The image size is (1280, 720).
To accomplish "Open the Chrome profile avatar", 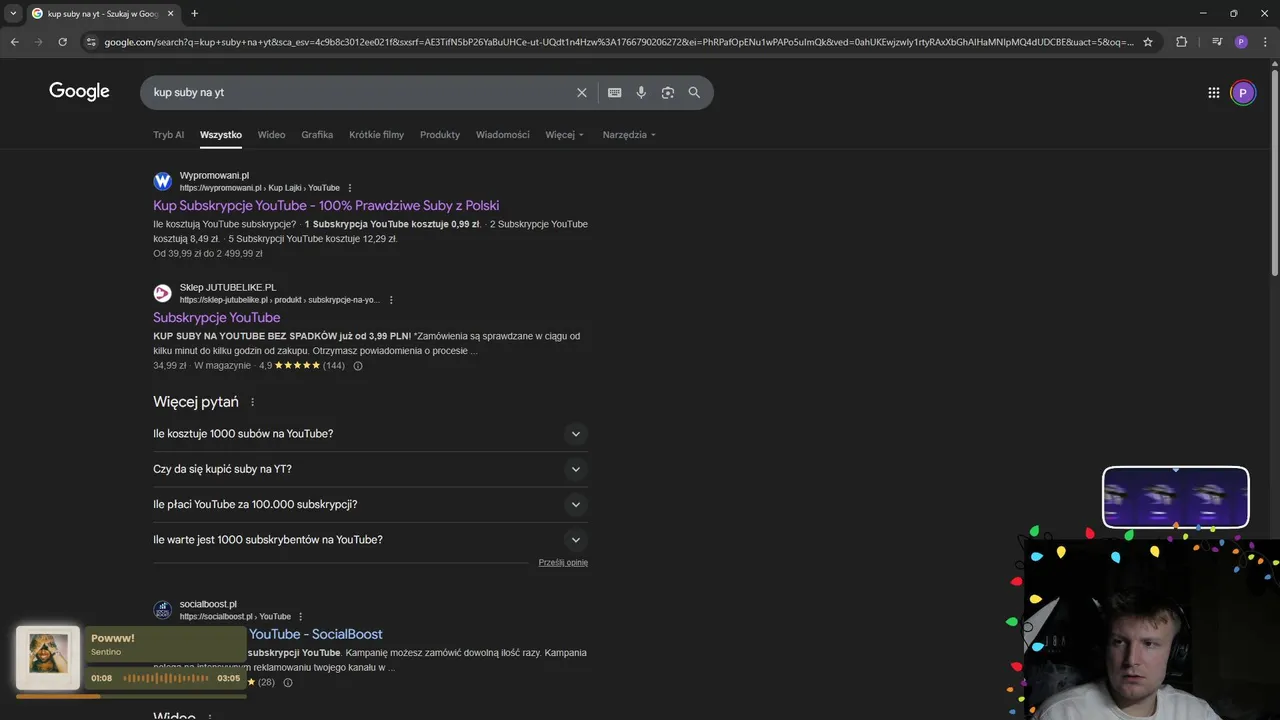I will tap(1241, 42).
